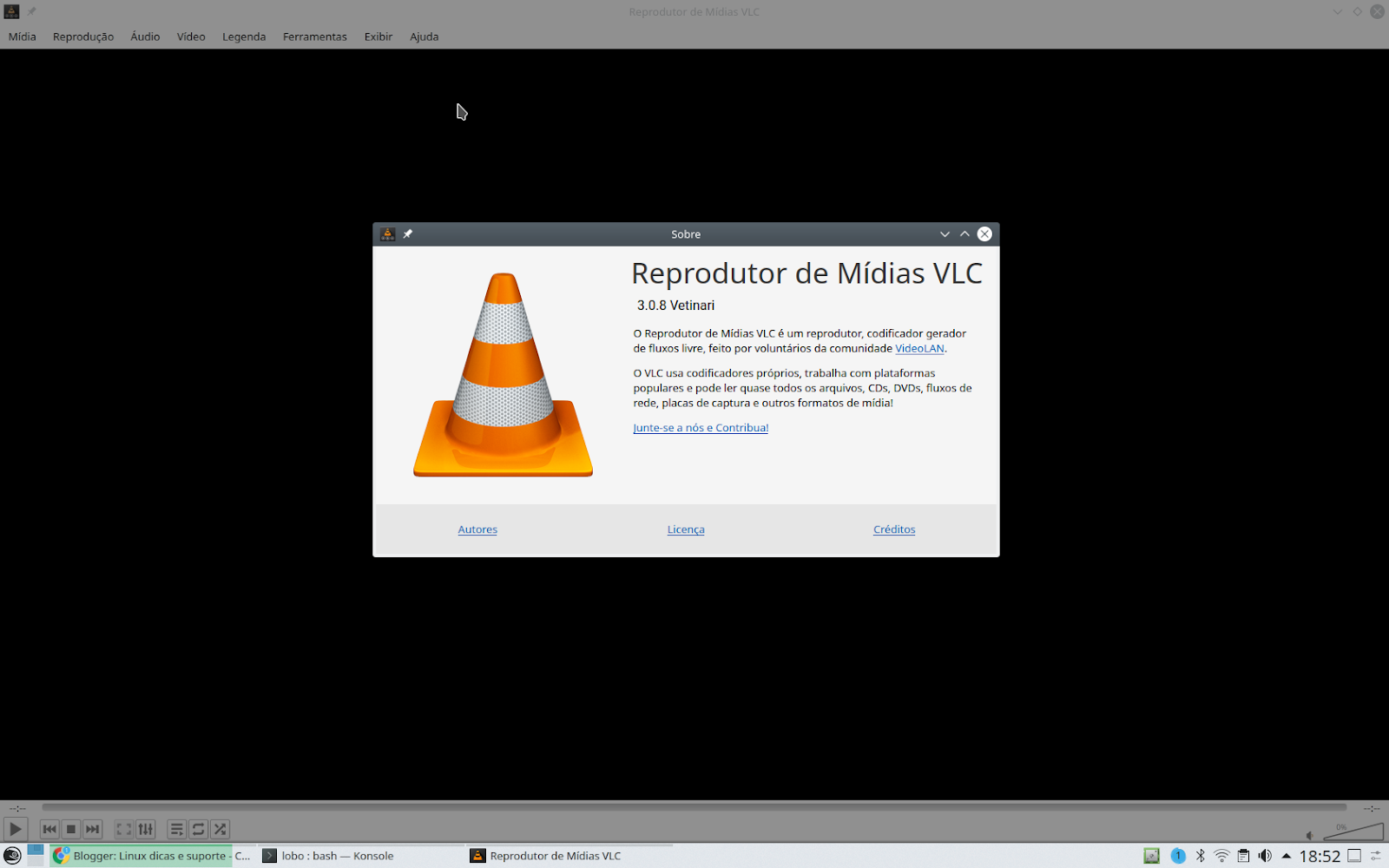This screenshot has width=1389, height=868.
Task: Maximize the Sobre dialog
Action: pyautogui.click(x=964, y=234)
